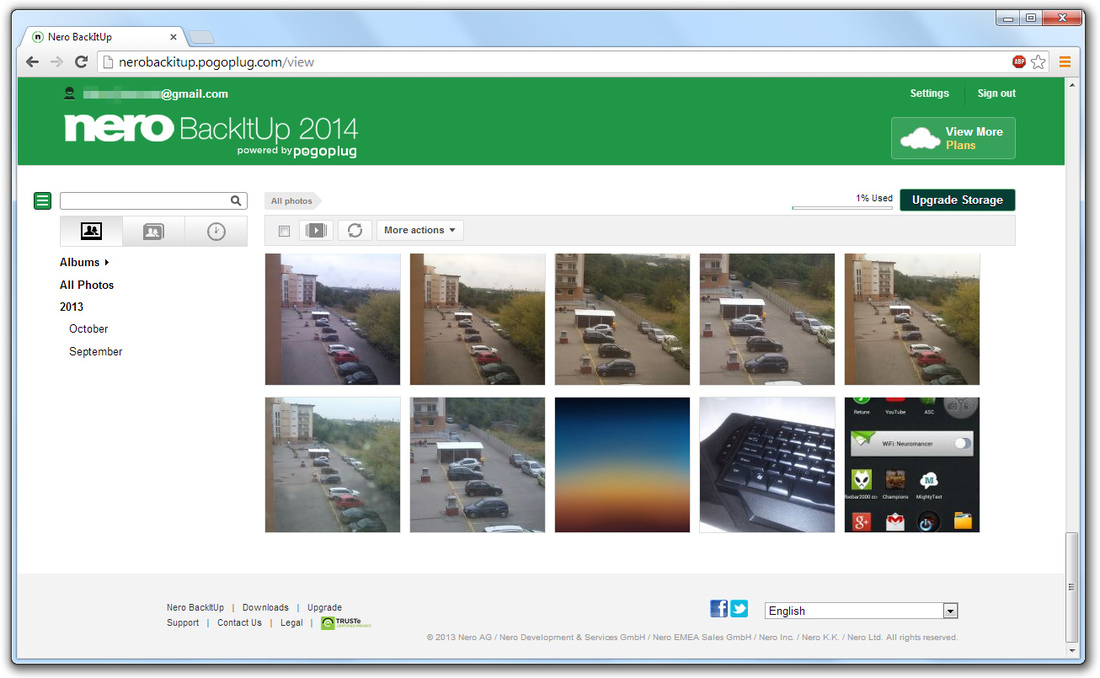Open the More actions dropdown
Screen dimensions: 1100x678
[420, 230]
